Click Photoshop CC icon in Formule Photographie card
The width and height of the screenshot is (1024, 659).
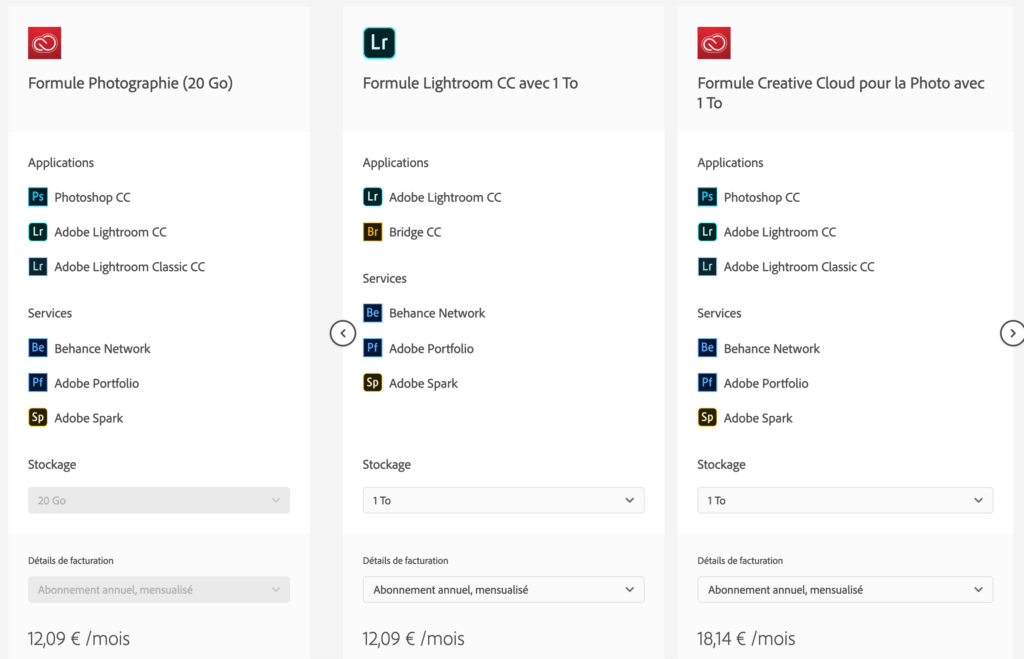(x=38, y=197)
